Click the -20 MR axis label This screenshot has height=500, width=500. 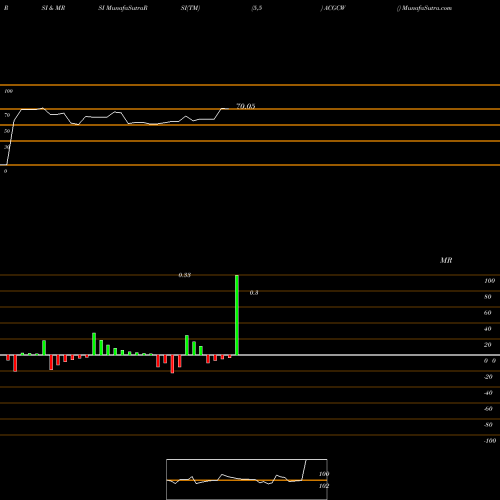click(x=488, y=377)
